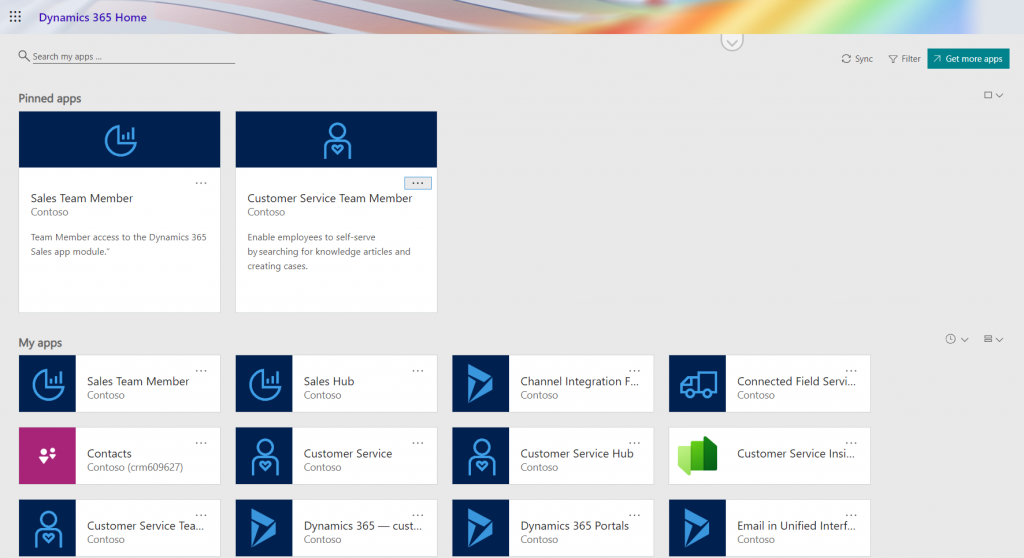Open the pinned Customer Service Team Member person icon
The height and width of the screenshot is (558, 1024).
click(x=337, y=140)
